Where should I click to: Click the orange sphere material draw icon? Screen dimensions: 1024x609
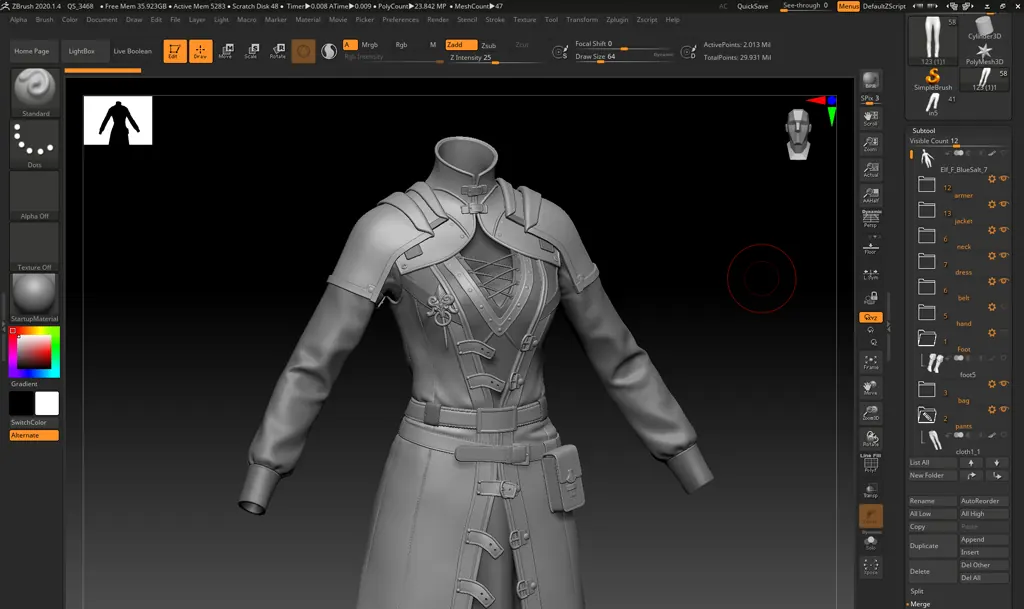[303, 51]
